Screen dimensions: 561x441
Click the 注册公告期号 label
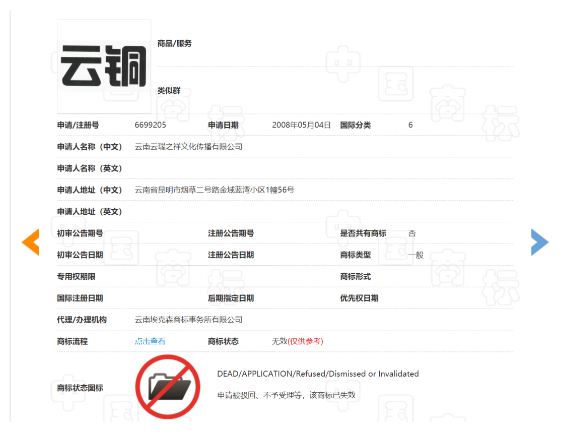231,233
